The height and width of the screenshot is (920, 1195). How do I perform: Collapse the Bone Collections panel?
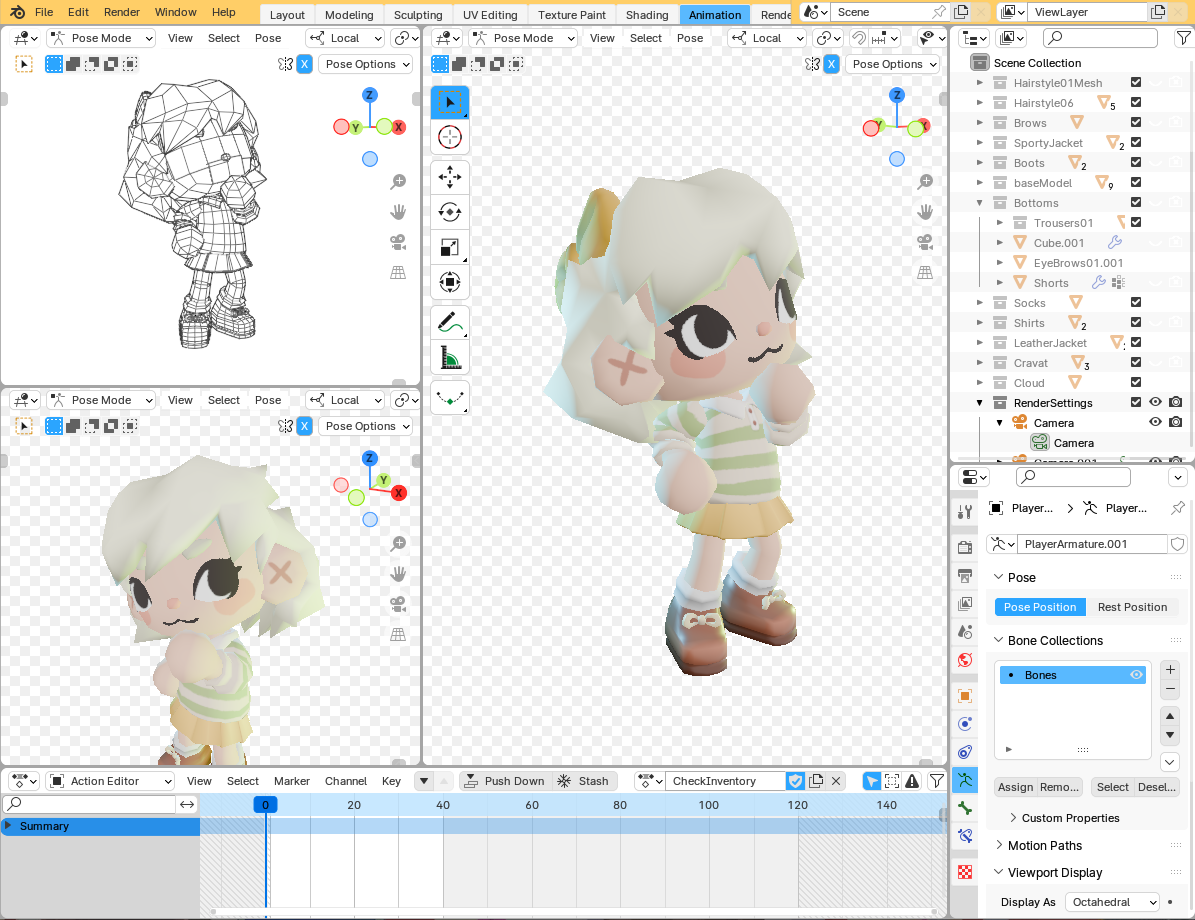tap(998, 640)
